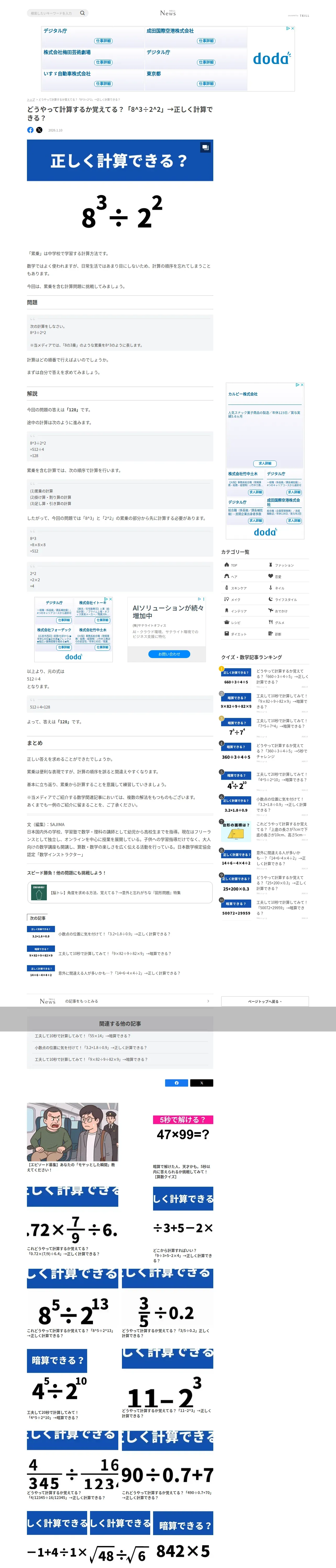Click the トップ breadcrumb link
Image resolution: width=336 pixels, height=1568 pixels.
31,99
